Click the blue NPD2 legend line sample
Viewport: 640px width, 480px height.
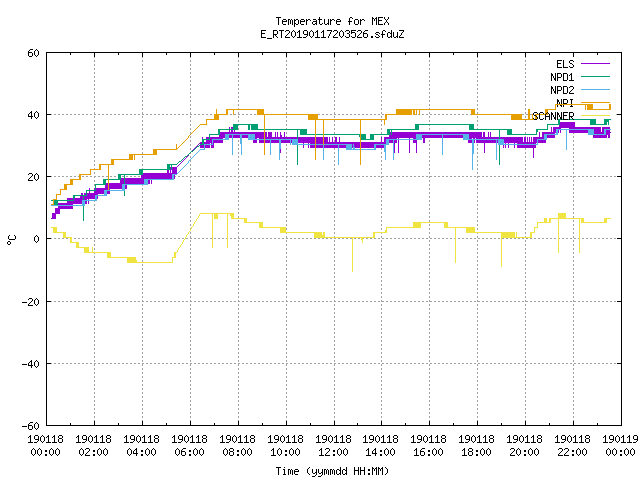(x=596, y=90)
